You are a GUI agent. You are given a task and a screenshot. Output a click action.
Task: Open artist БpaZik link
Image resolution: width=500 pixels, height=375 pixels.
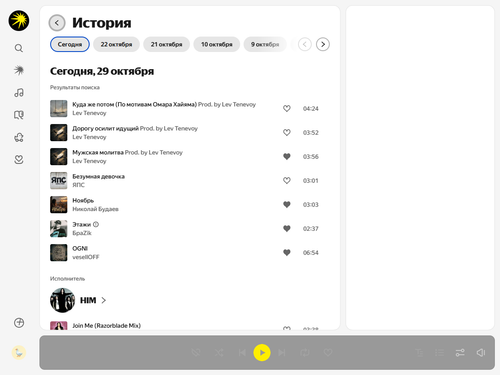click(82, 233)
